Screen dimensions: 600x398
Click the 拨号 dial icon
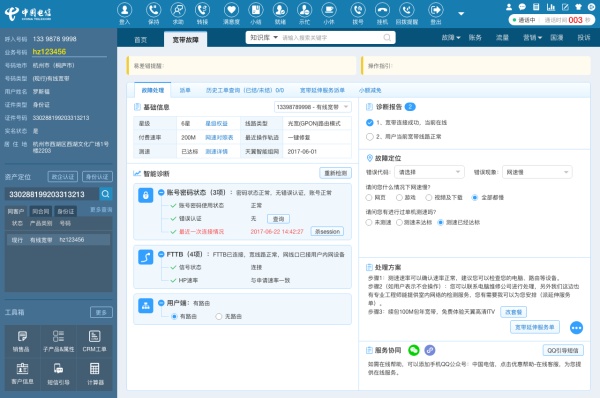click(x=358, y=10)
